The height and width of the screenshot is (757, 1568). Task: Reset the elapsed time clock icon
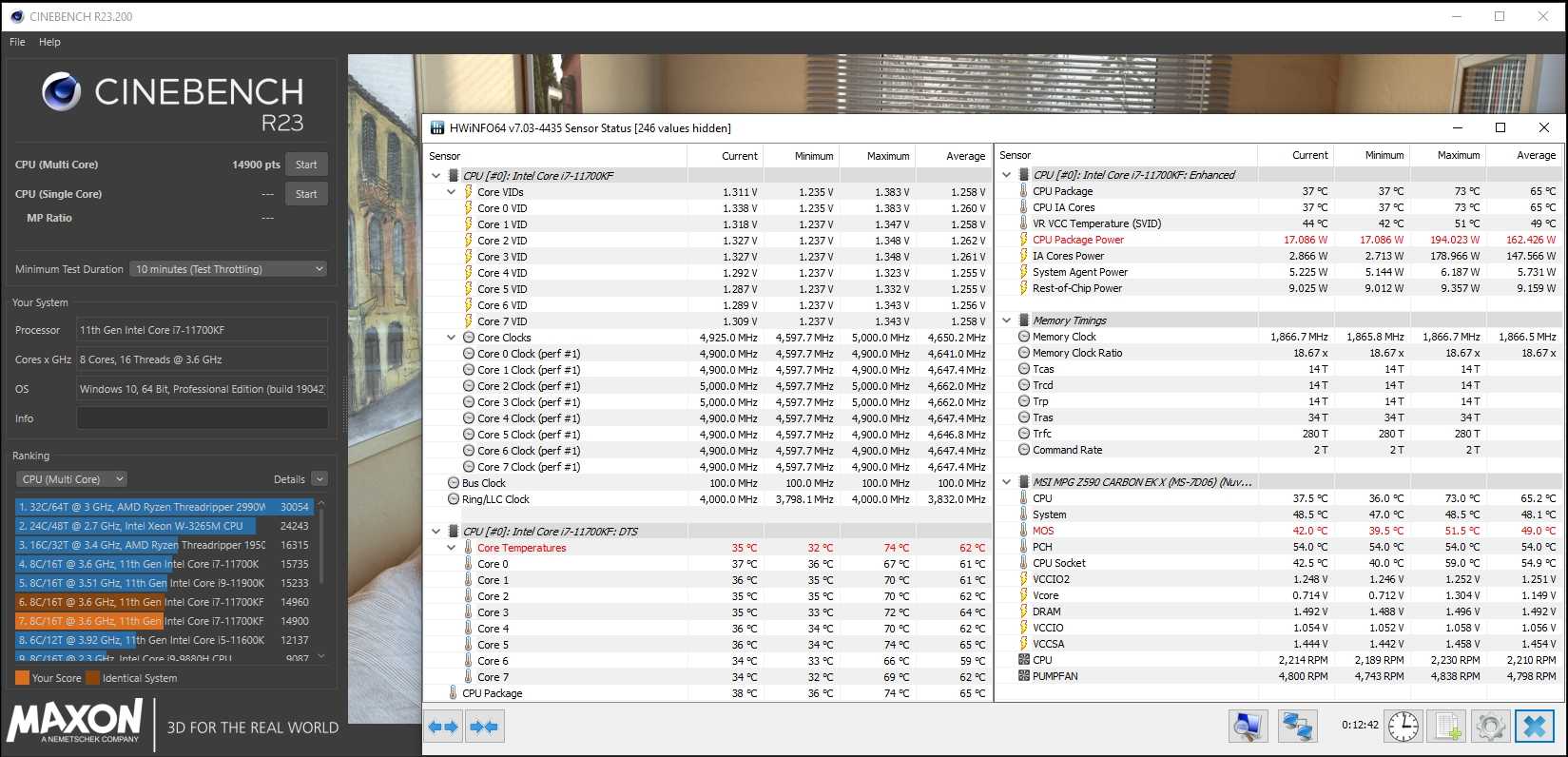click(1403, 727)
